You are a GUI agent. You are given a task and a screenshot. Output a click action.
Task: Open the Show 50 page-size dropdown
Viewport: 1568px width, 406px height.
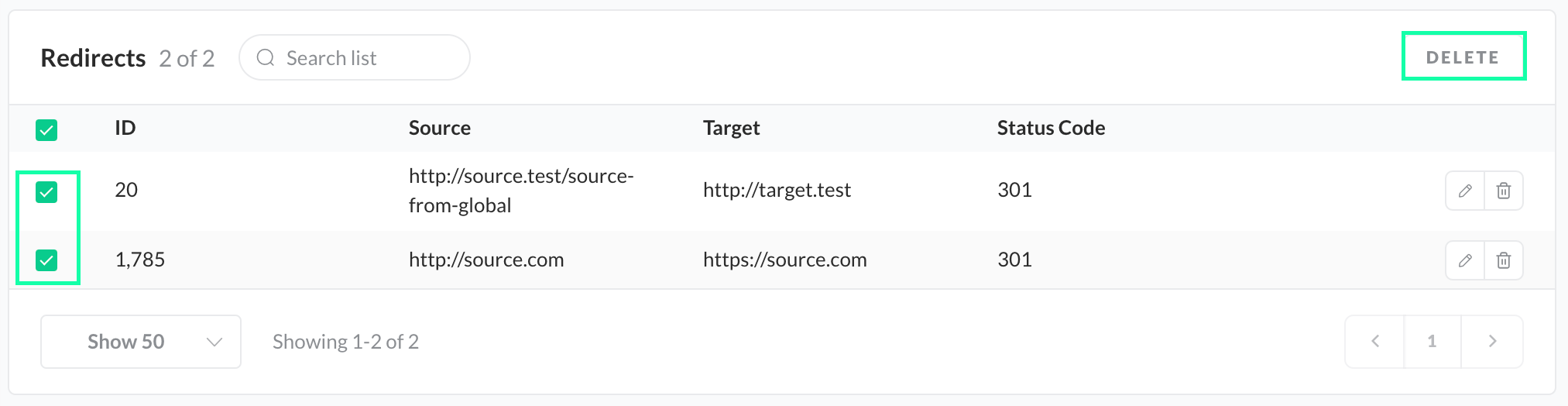(141, 342)
